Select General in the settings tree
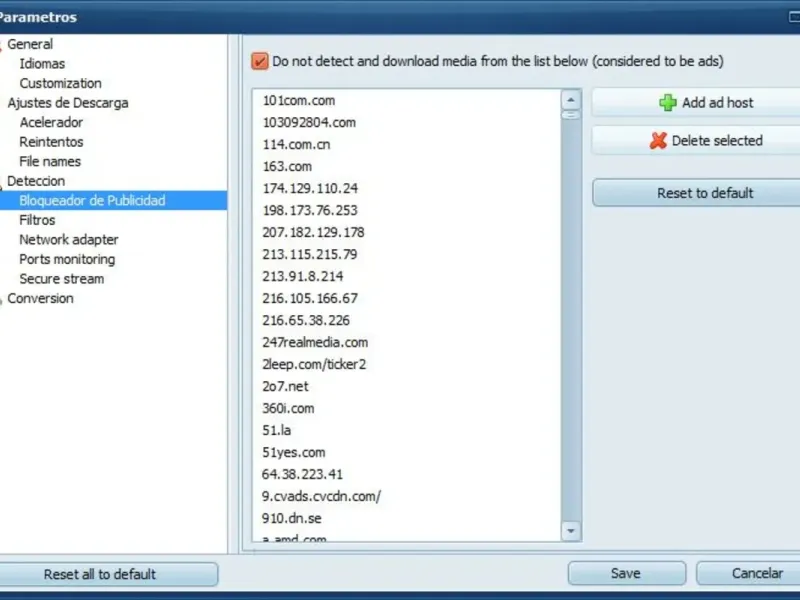800x600 pixels. (x=30, y=44)
